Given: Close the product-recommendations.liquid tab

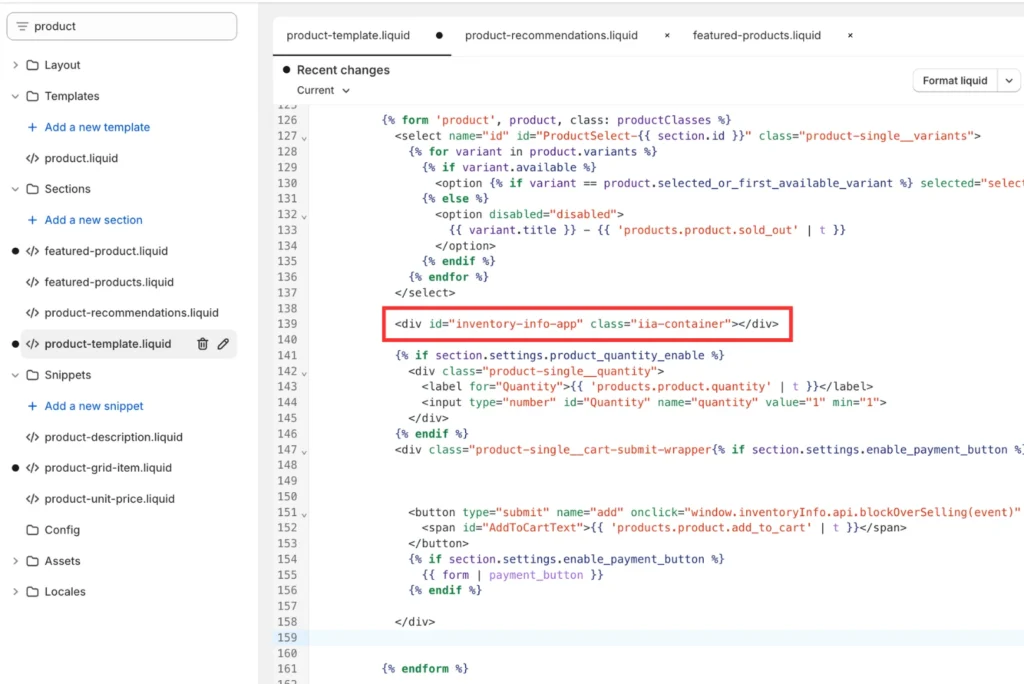Looking at the screenshot, I should [x=667, y=35].
